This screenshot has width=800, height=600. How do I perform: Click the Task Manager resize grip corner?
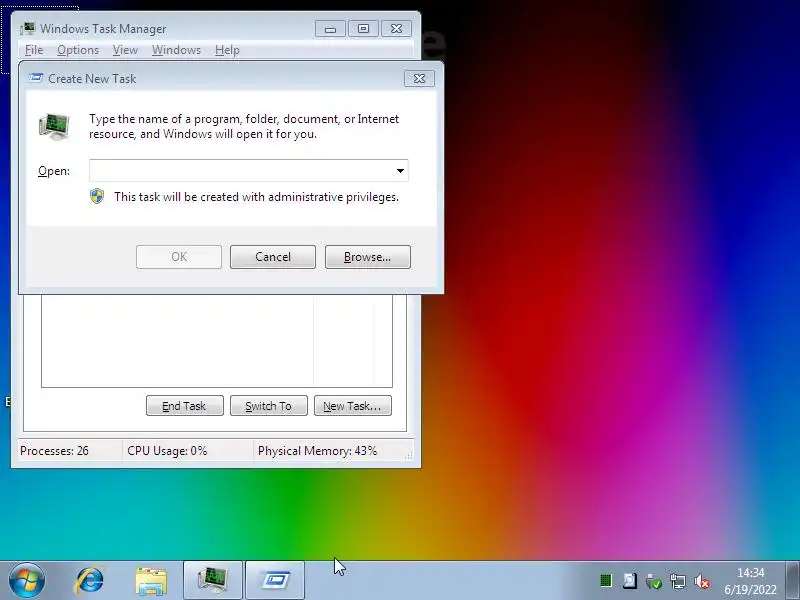pos(409,455)
